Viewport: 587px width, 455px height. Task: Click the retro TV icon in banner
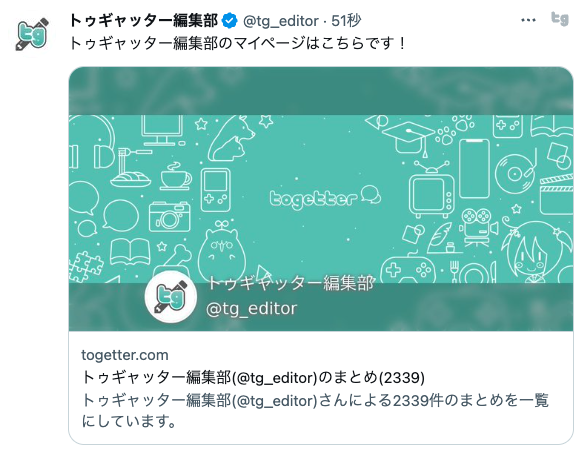(x=431, y=190)
